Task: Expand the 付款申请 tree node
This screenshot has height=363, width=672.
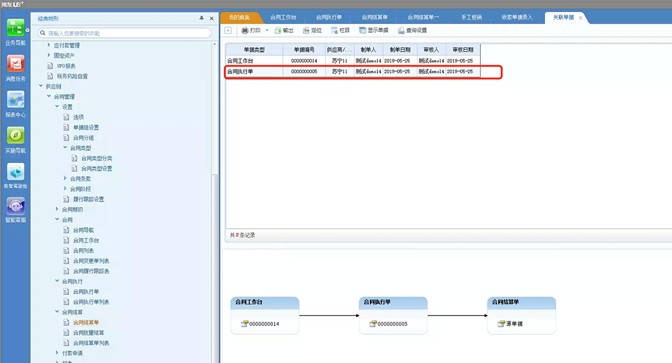Action: point(57,354)
